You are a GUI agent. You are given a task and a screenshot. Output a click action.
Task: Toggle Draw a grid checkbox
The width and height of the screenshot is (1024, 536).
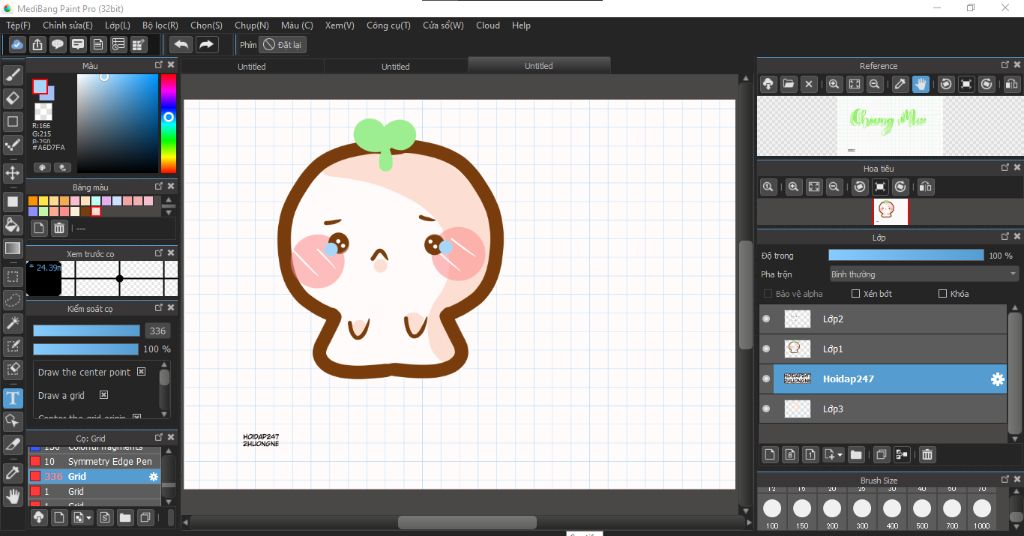(103, 395)
